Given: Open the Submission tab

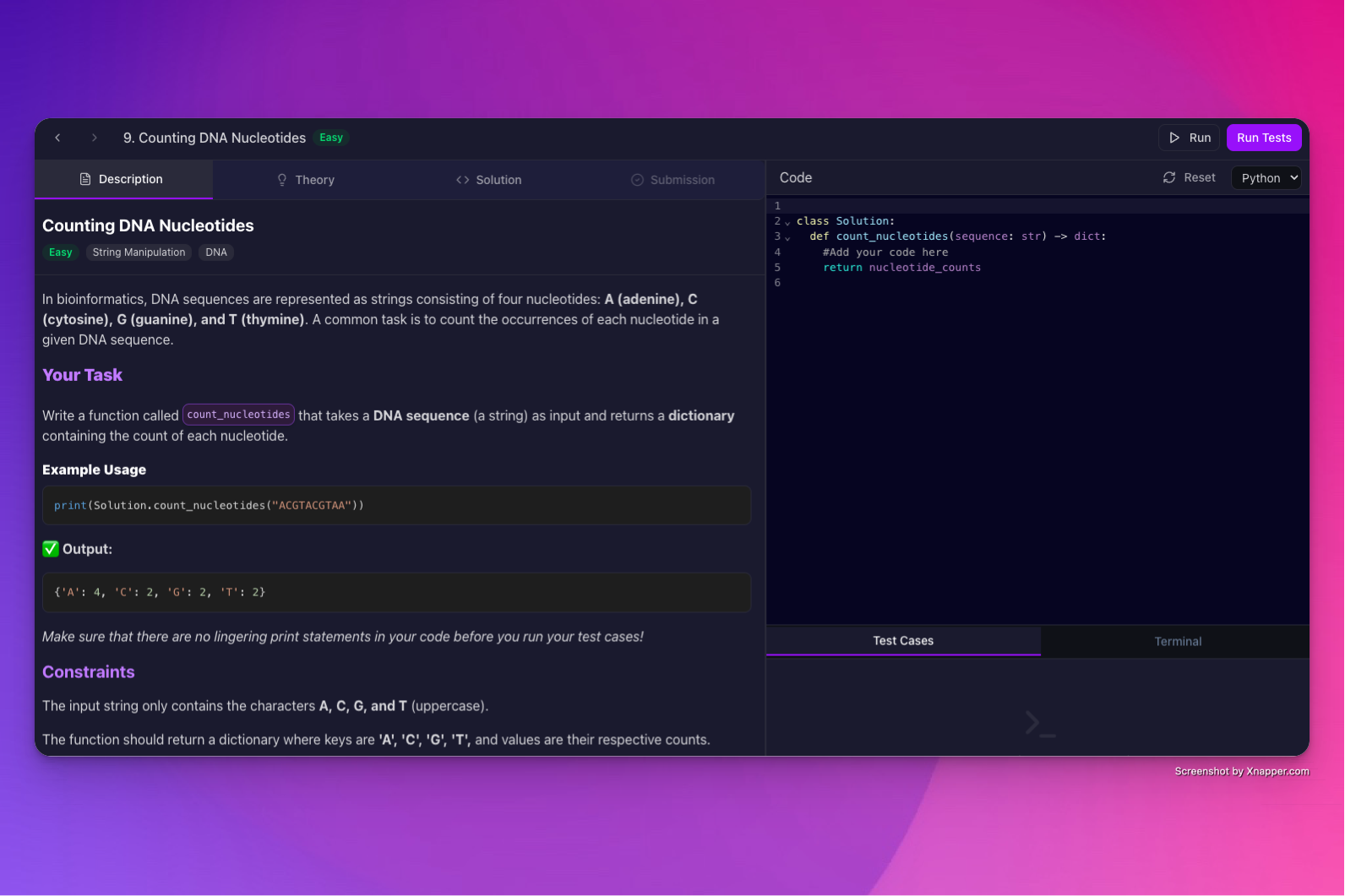Looking at the screenshot, I should click(672, 180).
